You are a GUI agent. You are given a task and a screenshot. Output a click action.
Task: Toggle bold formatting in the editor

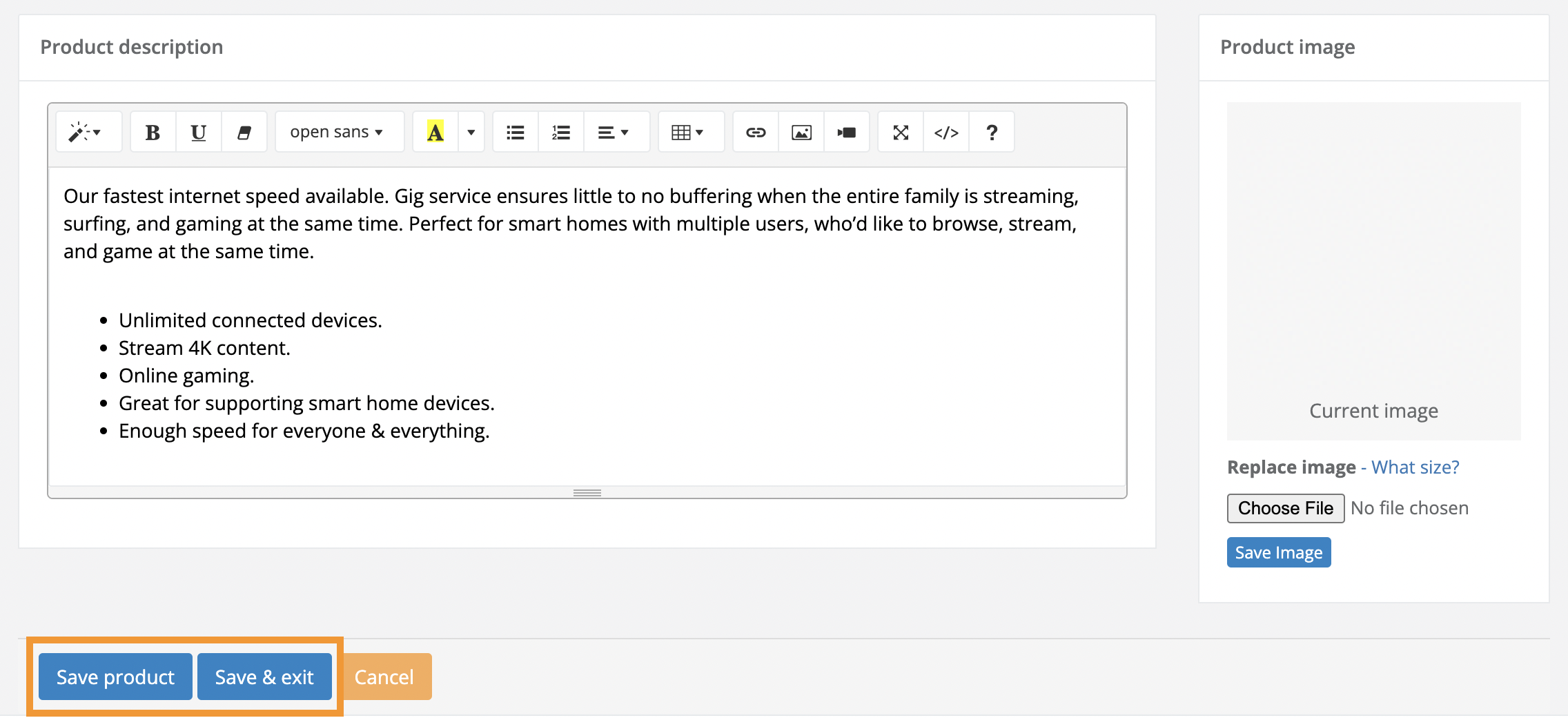pyautogui.click(x=153, y=131)
